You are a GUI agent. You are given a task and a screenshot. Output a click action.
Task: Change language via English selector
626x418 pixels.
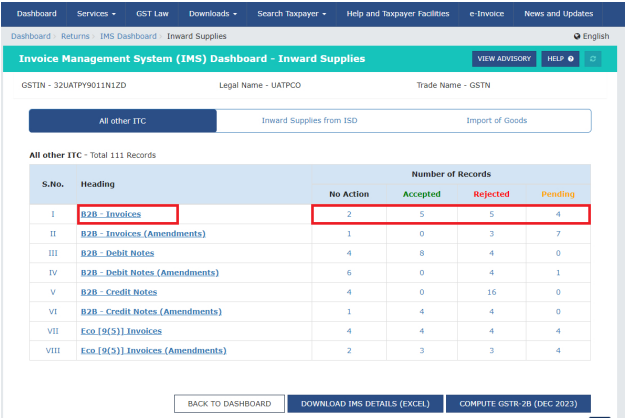(592, 36)
